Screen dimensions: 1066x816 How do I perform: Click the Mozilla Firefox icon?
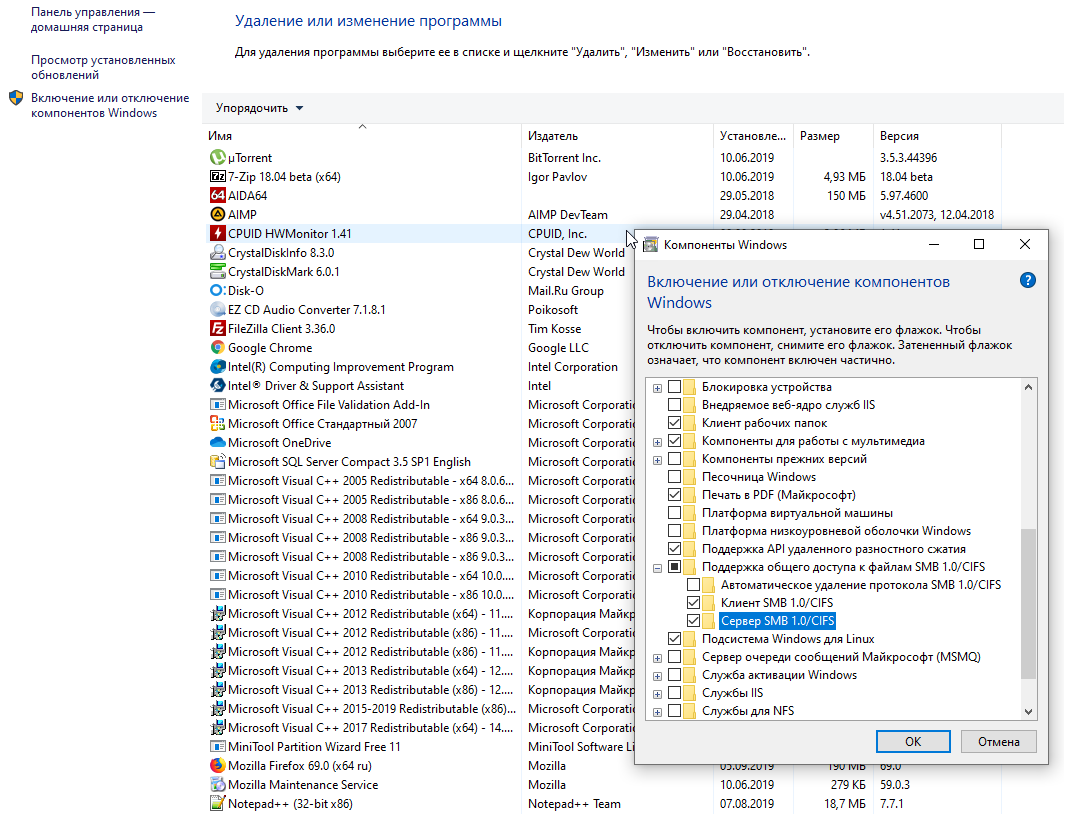pyautogui.click(x=218, y=766)
